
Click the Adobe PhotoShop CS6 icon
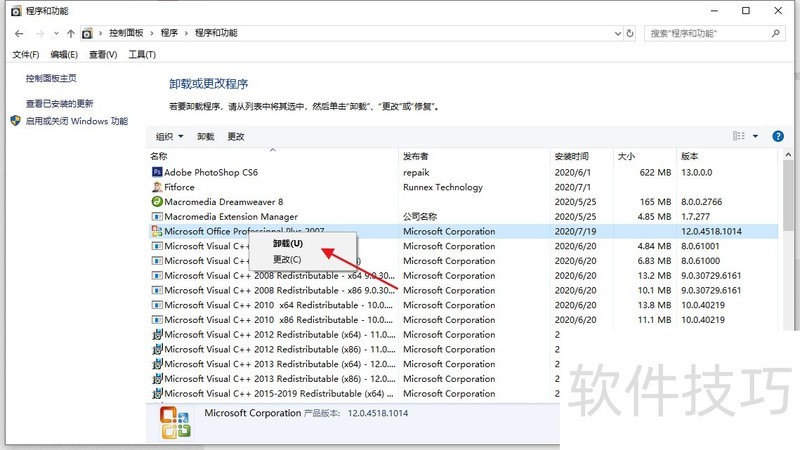pyautogui.click(x=157, y=172)
